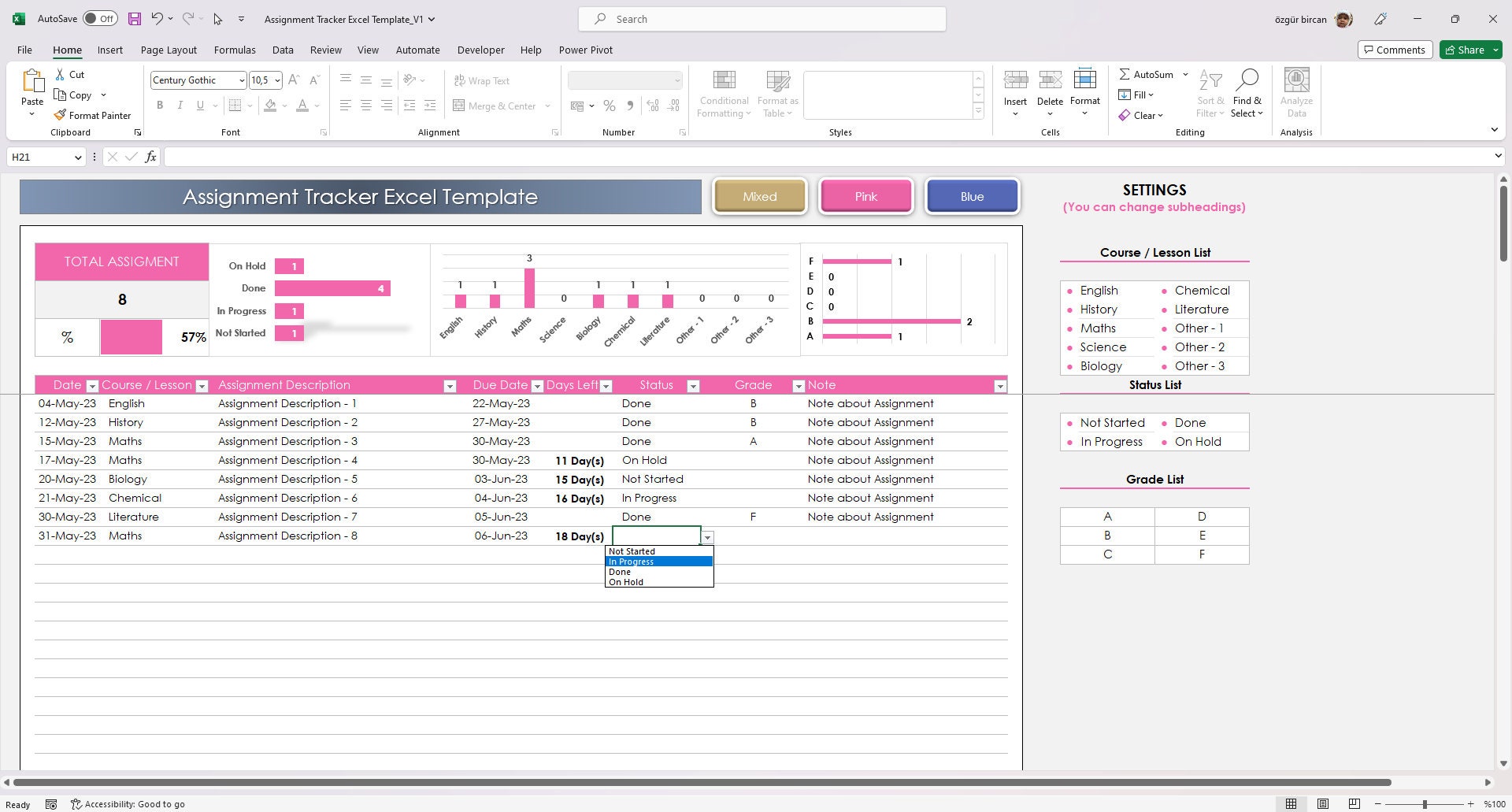Open the Grade column filter dropdown
This screenshot has height=812, width=1512.
point(799,386)
